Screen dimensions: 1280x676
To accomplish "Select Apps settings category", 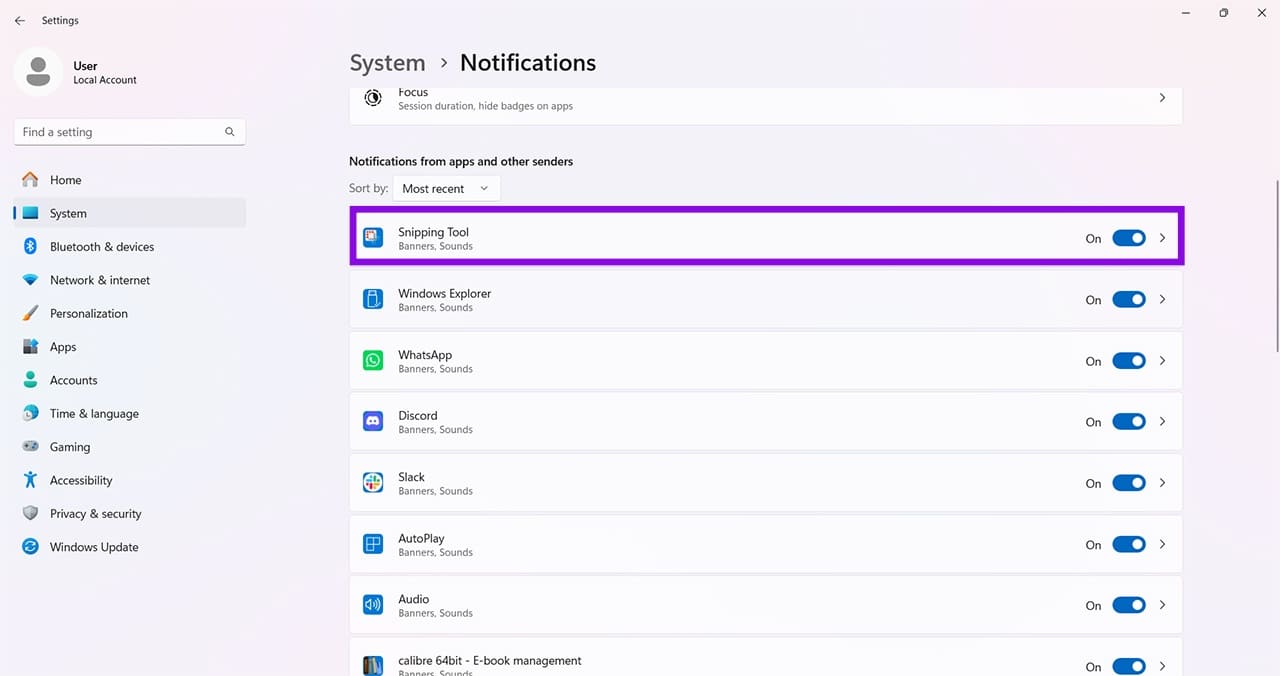I will click(x=130, y=347).
